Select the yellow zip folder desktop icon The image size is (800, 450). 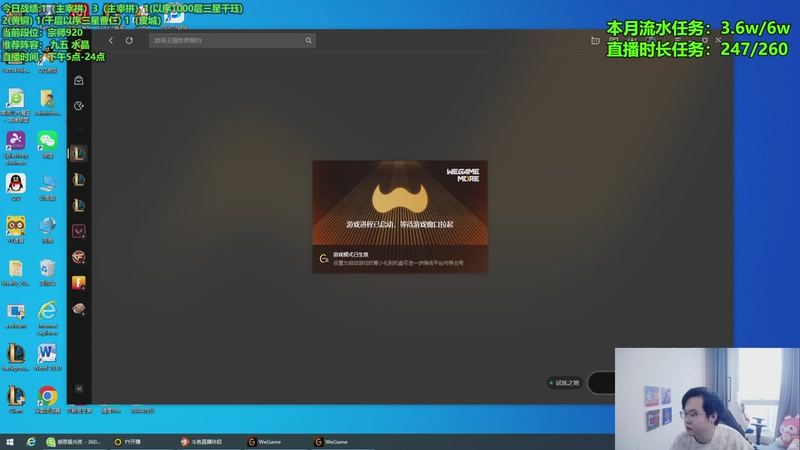16,272
